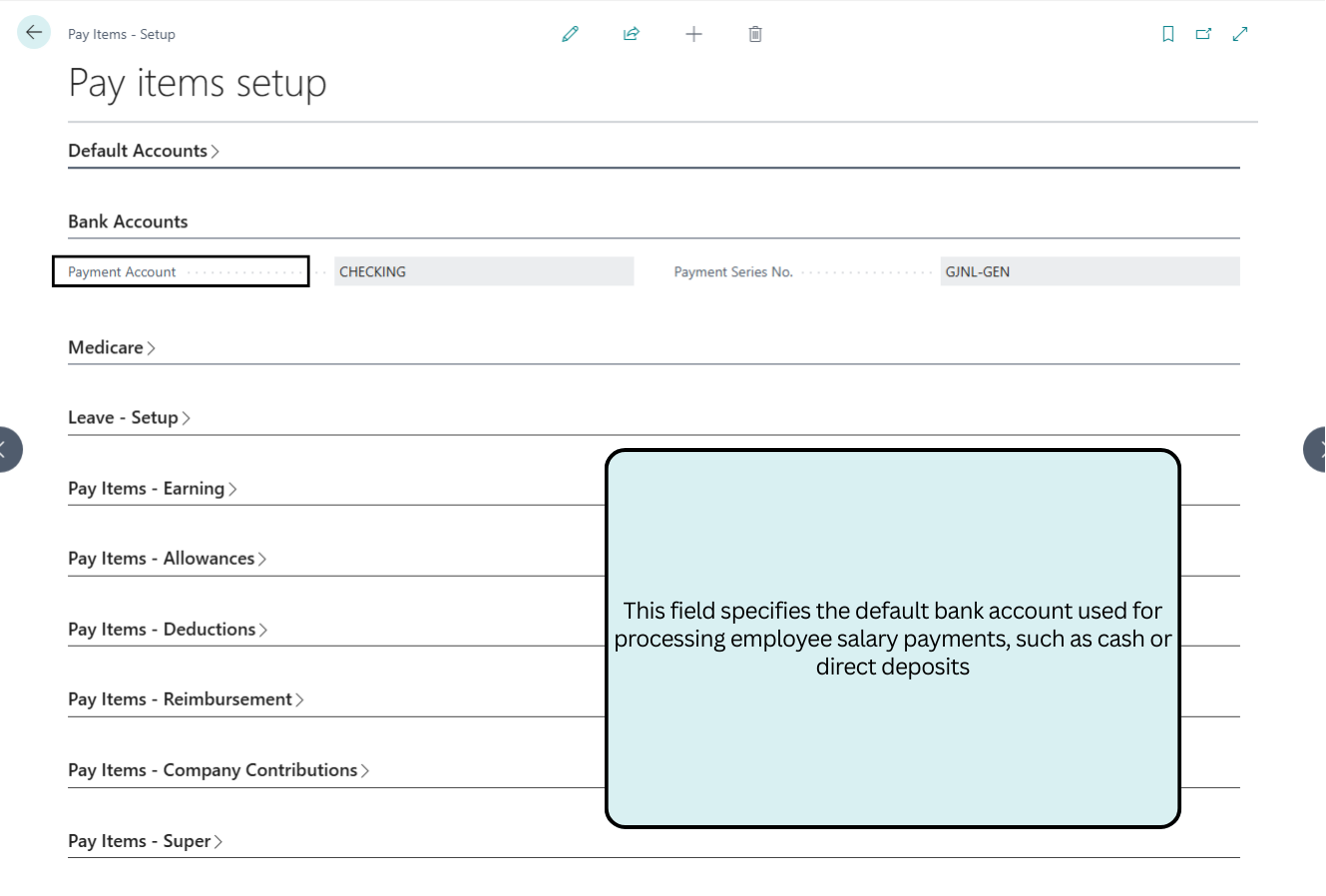Expand the Default Accounts section
Viewport: 1326px width, 896px height.
tap(144, 150)
